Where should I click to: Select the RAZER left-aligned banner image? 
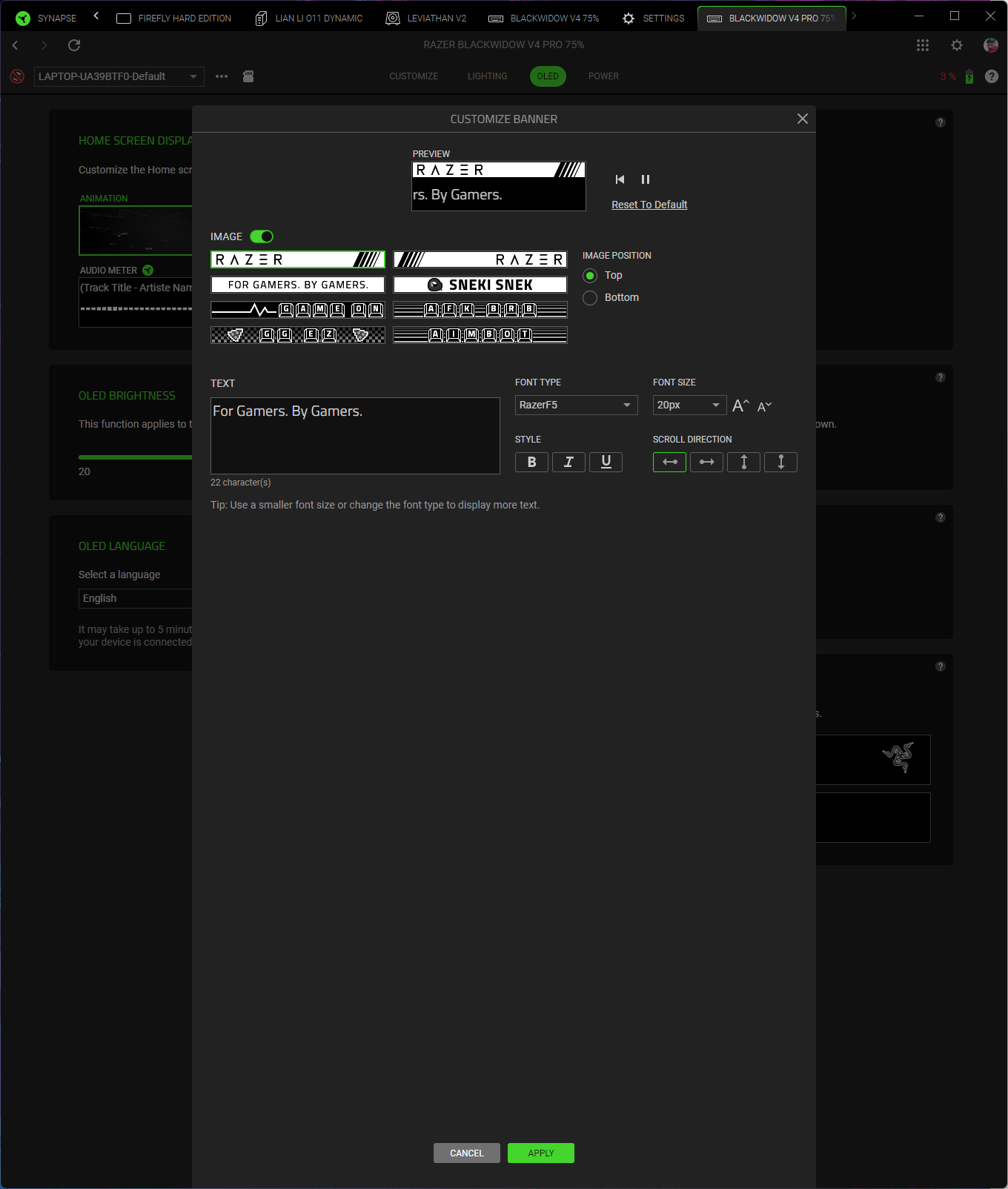coord(298,259)
